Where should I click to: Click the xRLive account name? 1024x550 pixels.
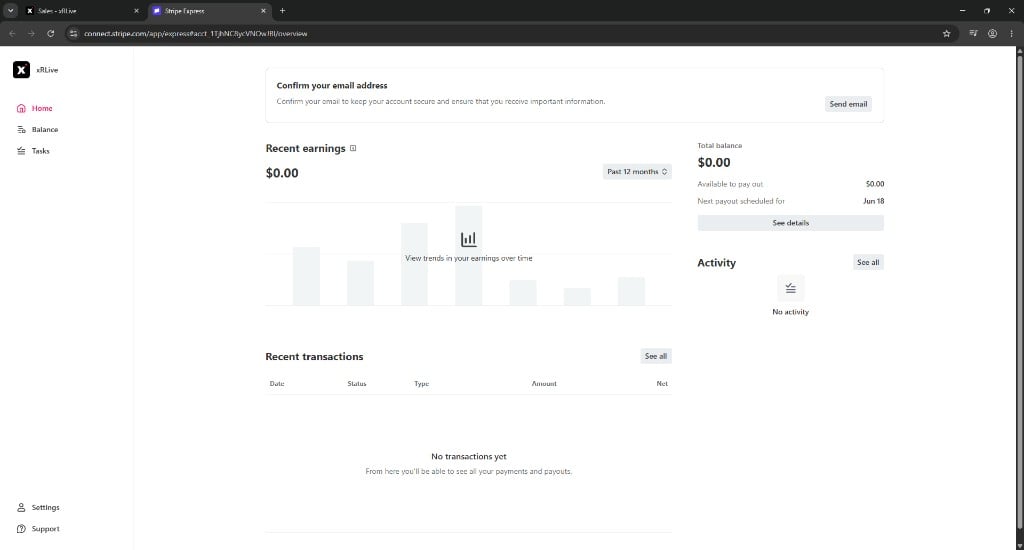[x=47, y=70]
